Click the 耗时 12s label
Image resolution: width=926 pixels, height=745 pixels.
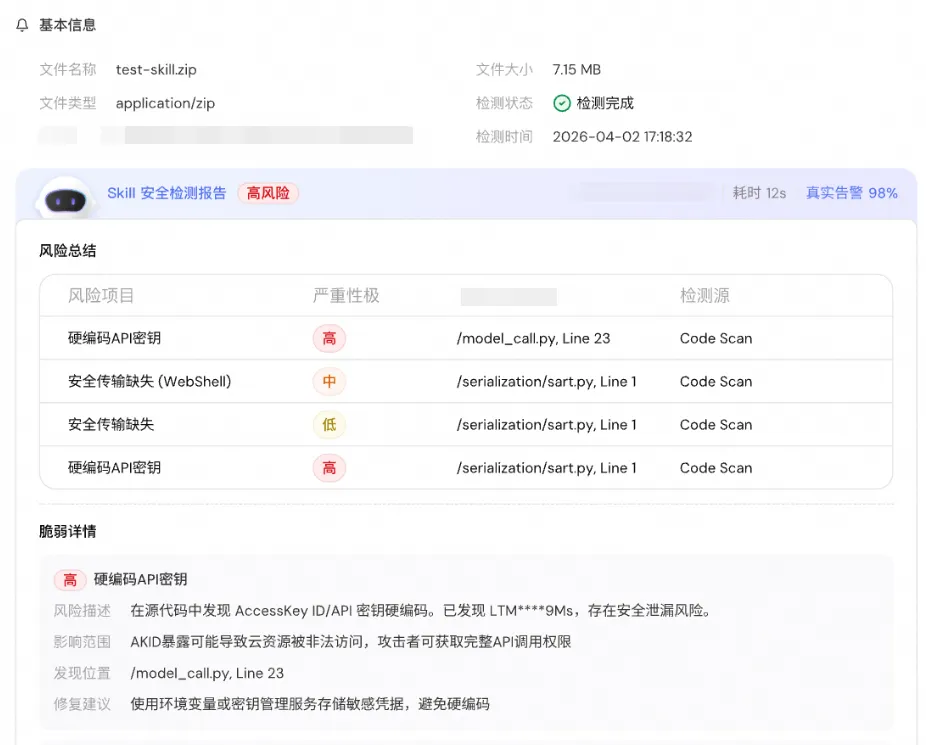[x=759, y=193]
